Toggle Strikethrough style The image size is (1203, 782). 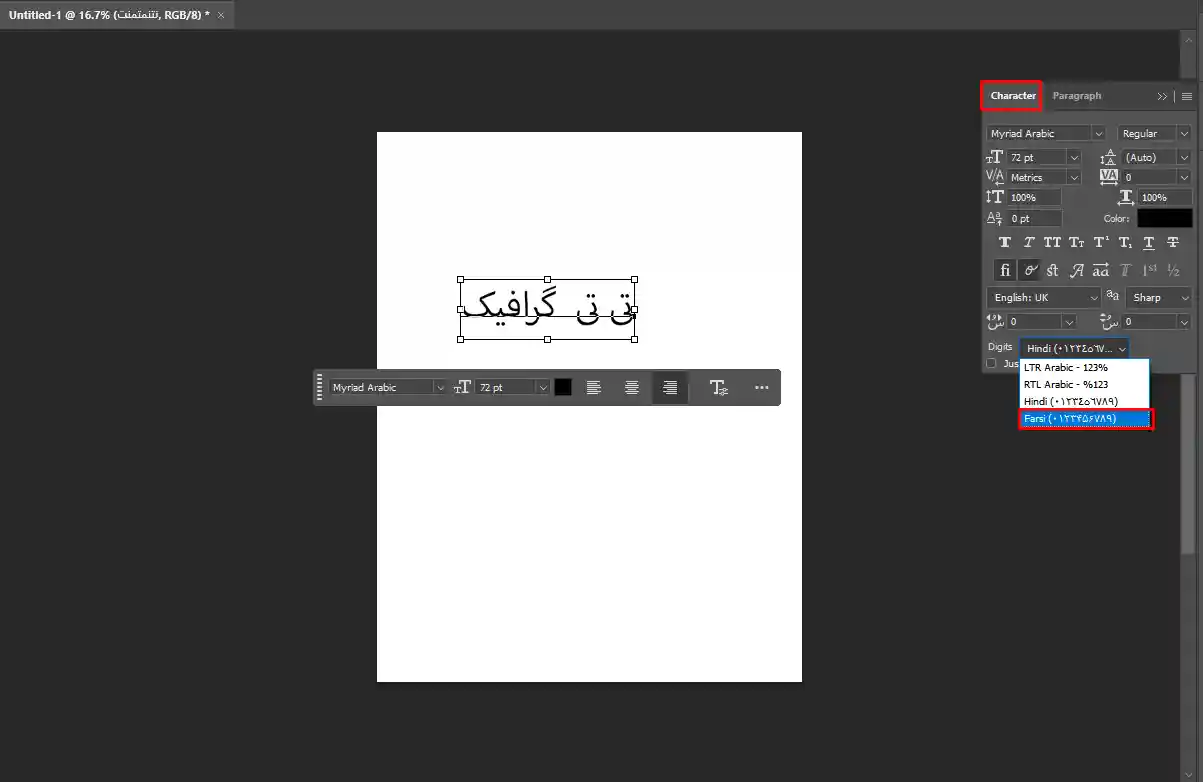click(1173, 243)
